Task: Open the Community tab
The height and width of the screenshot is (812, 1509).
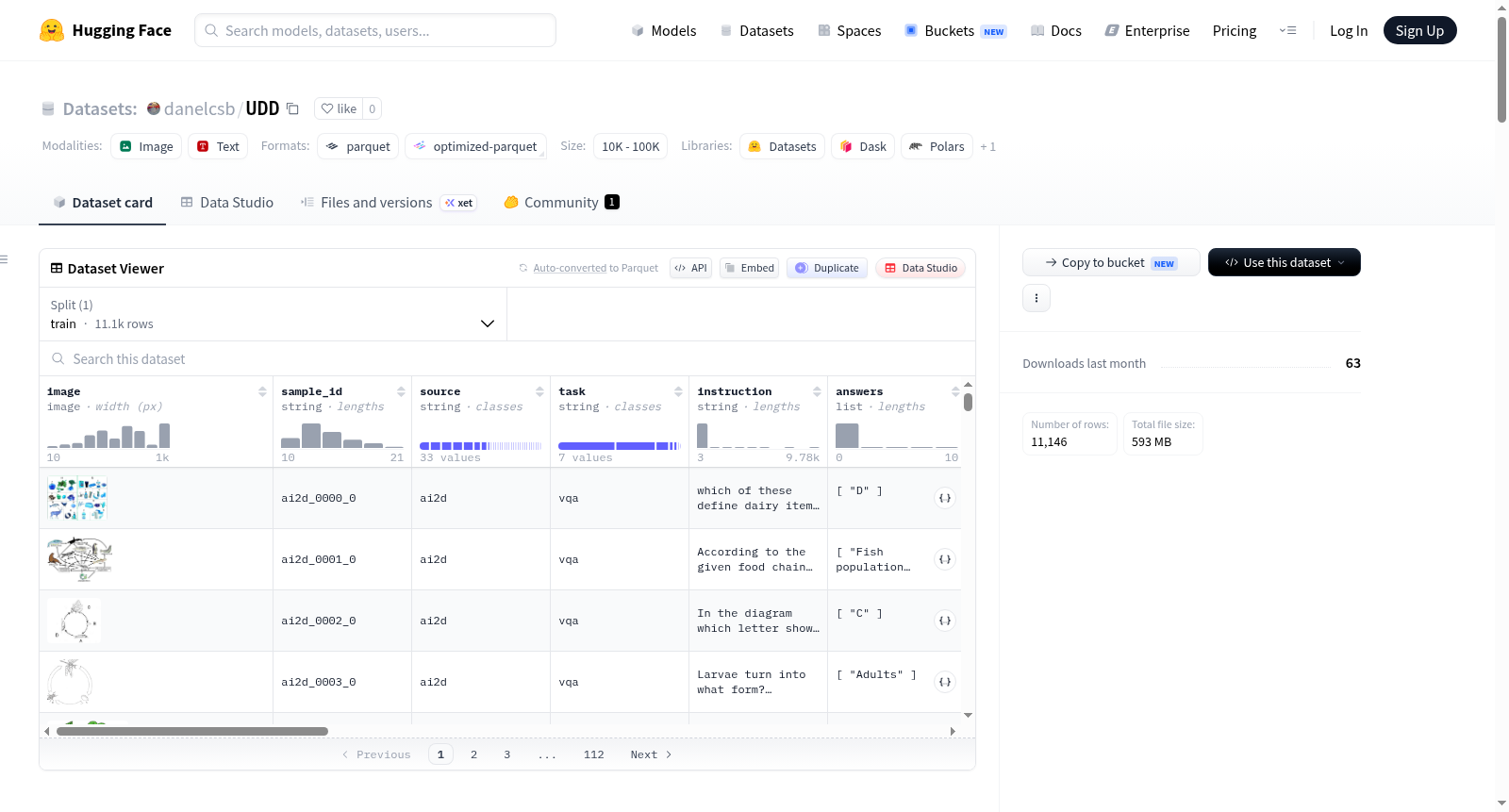Action: pyautogui.click(x=561, y=203)
